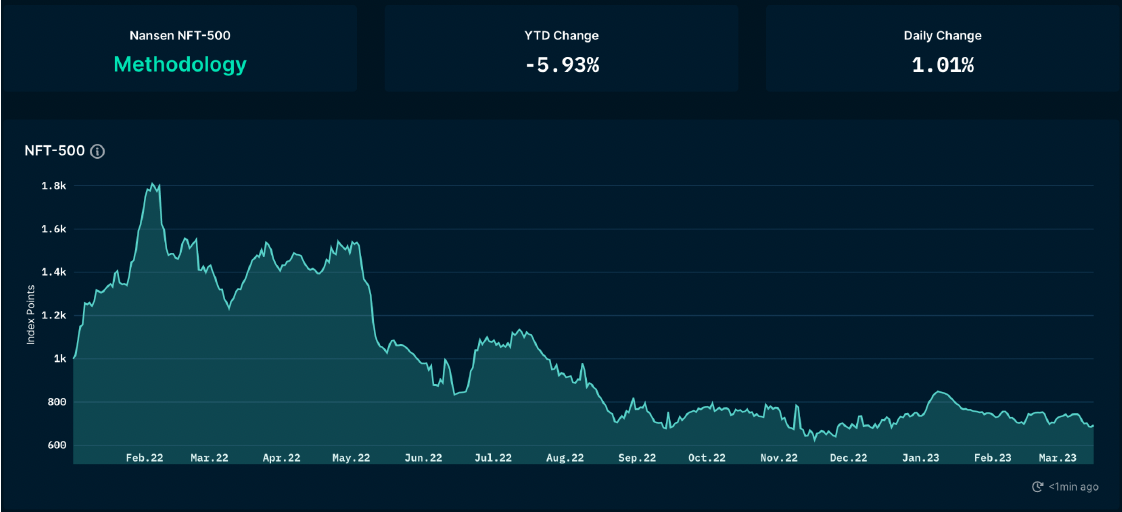
Task: Click the chart peak near 1.8k
Action: point(153,184)
